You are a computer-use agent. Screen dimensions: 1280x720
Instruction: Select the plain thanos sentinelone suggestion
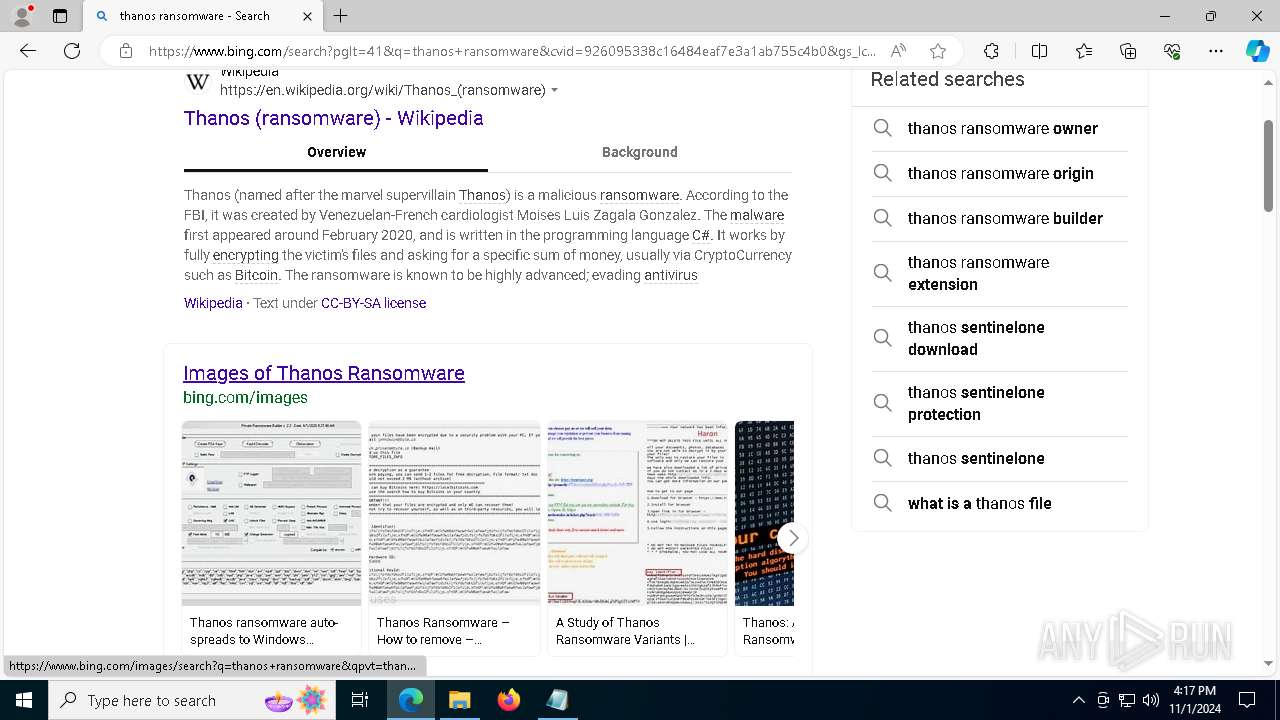click(1000, 458)
